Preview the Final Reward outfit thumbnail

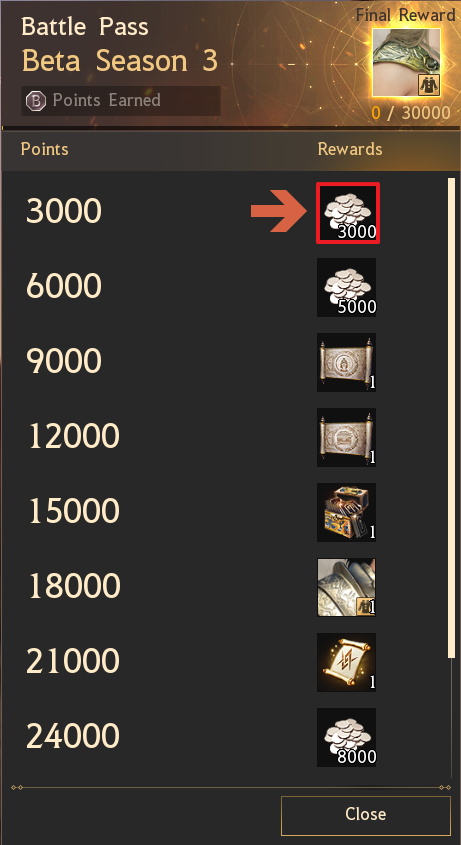tap(407, 63)
